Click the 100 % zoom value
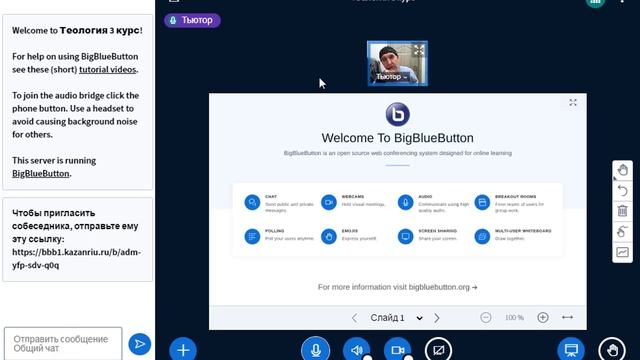This screenshot has height=360, width=640. [514, 318]
